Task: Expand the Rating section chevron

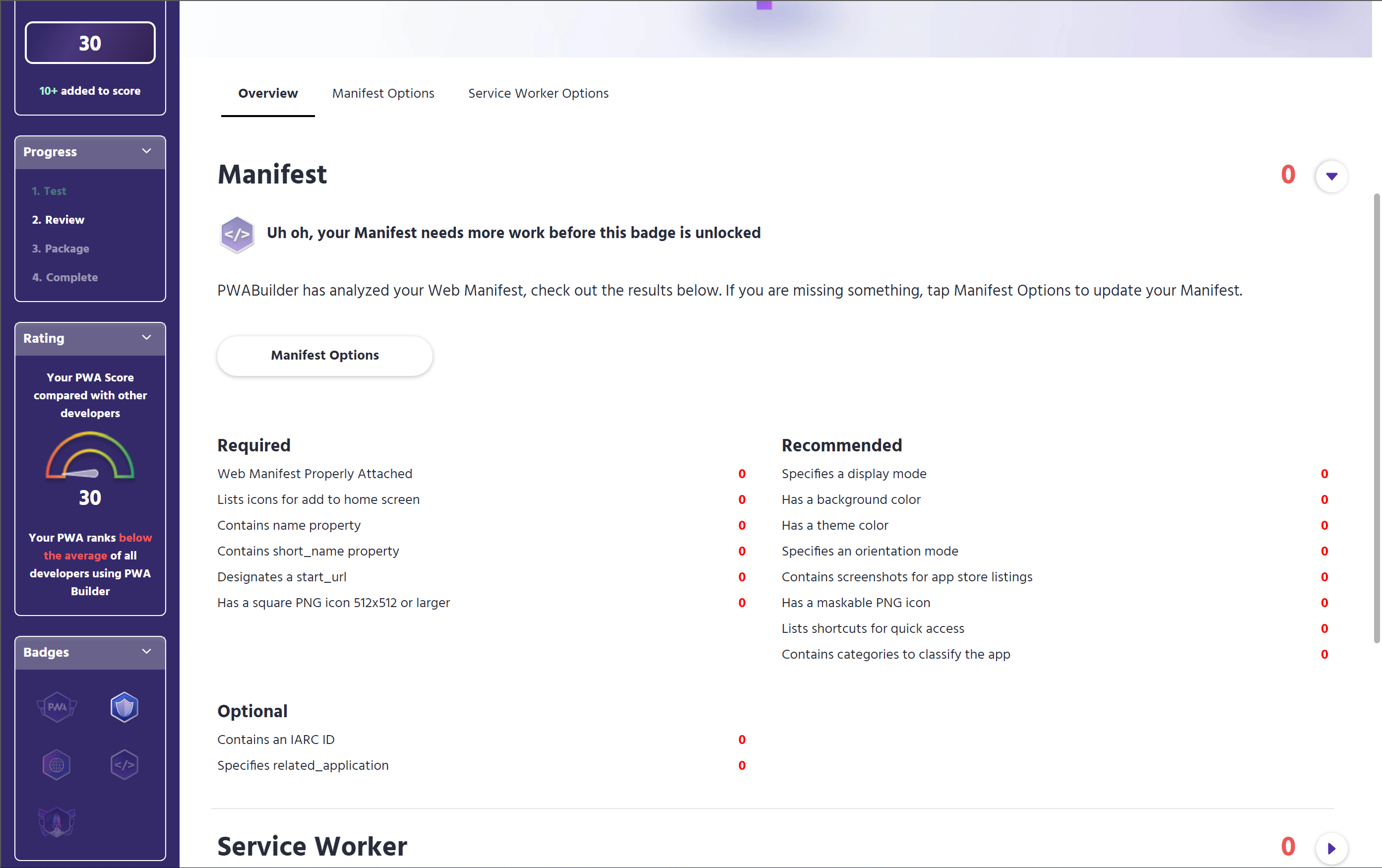Action: (x=147, y=337)
